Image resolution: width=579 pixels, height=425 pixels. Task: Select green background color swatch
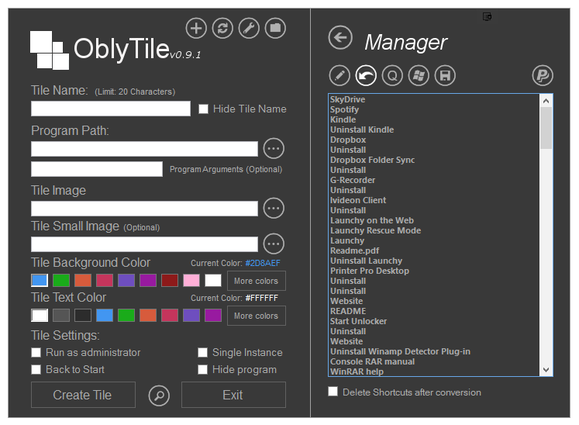tap(61, 281)
